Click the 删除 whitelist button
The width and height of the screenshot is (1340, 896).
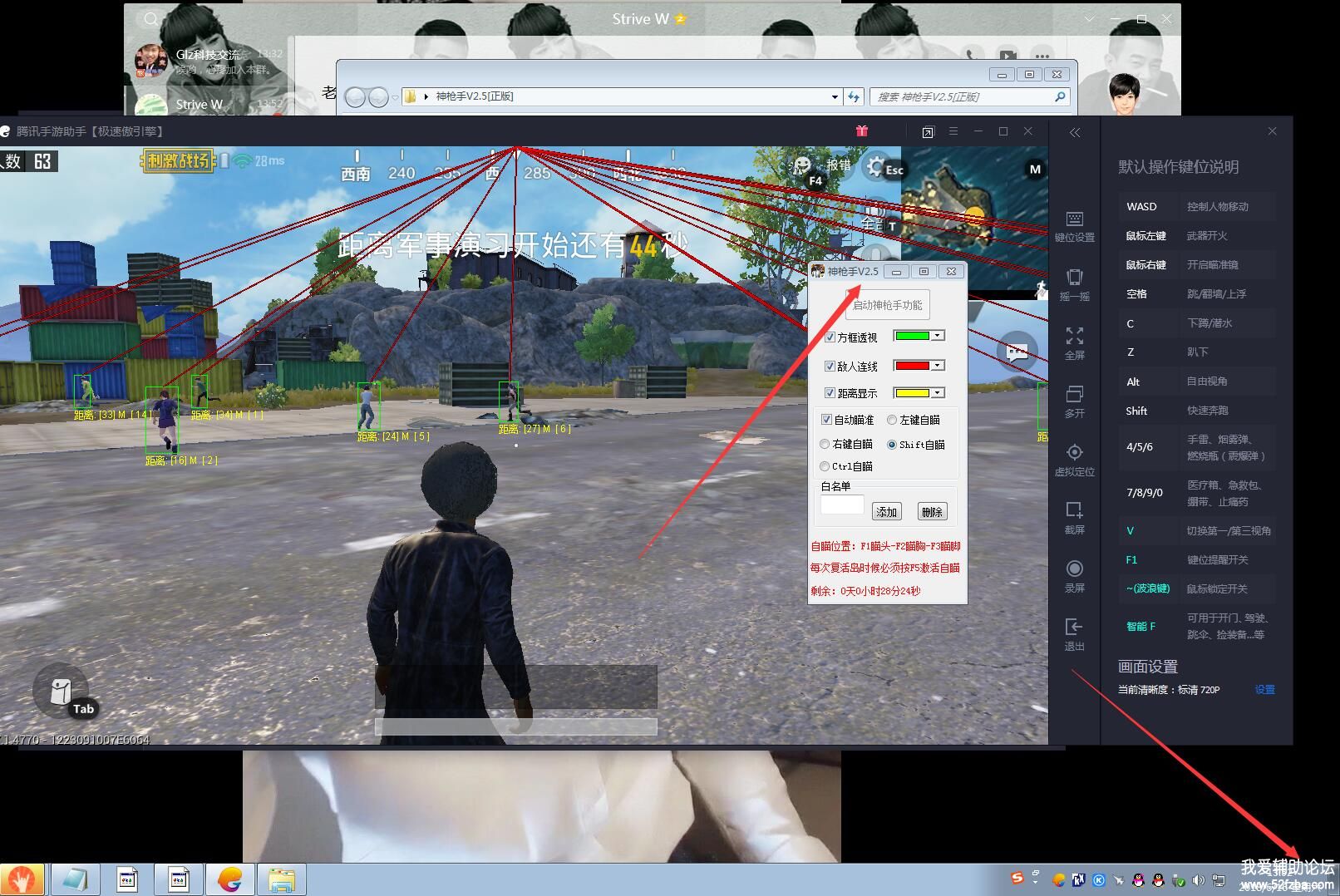[932, 512]
